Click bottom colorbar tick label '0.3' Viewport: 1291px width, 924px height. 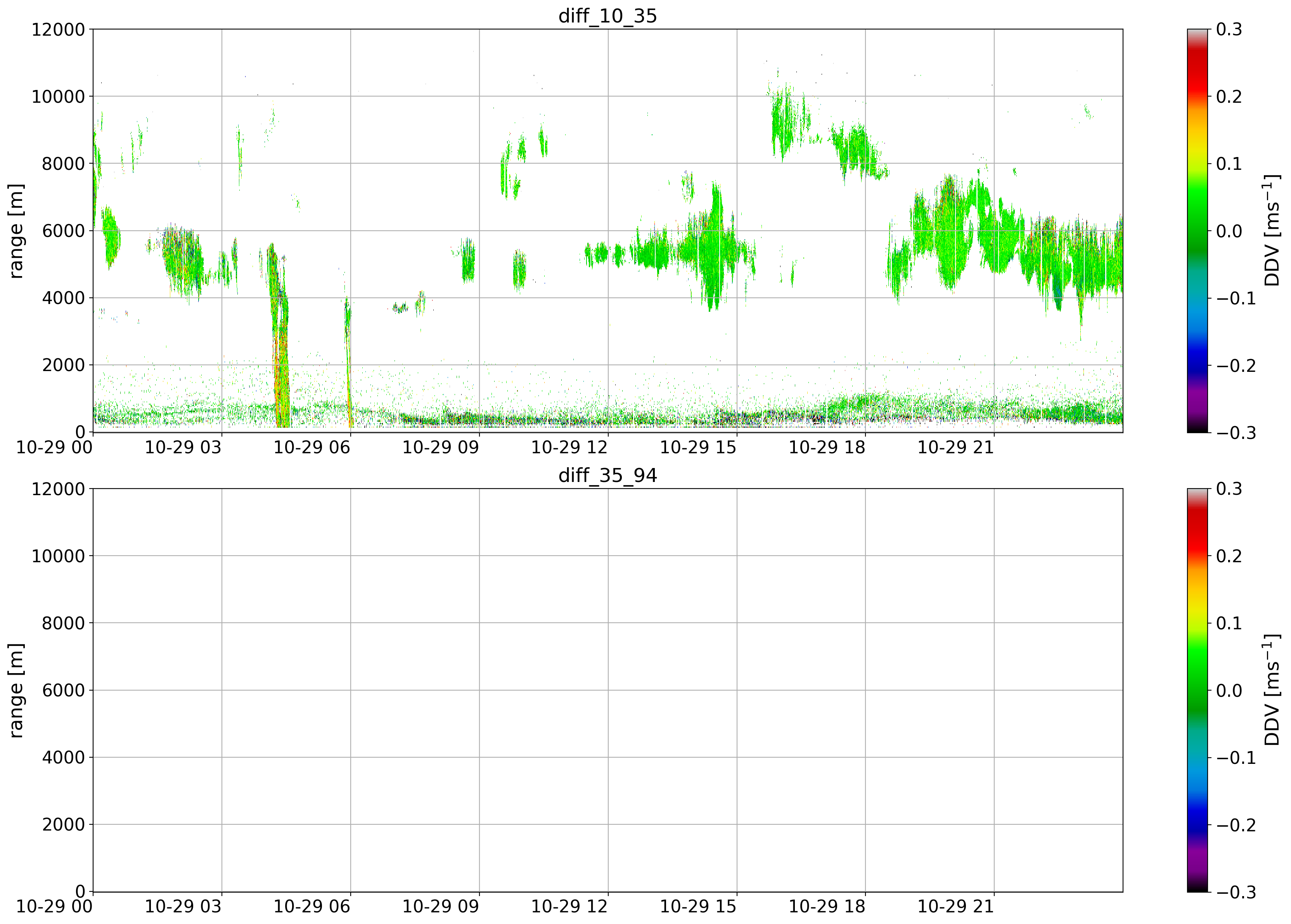[1229, 489]
